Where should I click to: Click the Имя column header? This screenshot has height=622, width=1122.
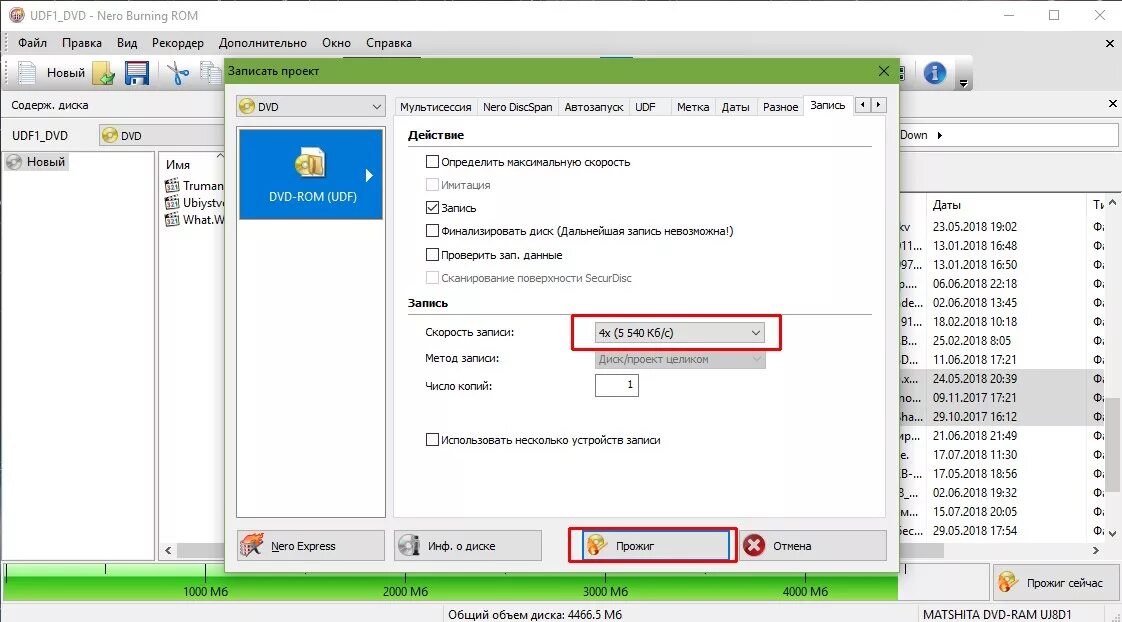click(x=177, y=165)
